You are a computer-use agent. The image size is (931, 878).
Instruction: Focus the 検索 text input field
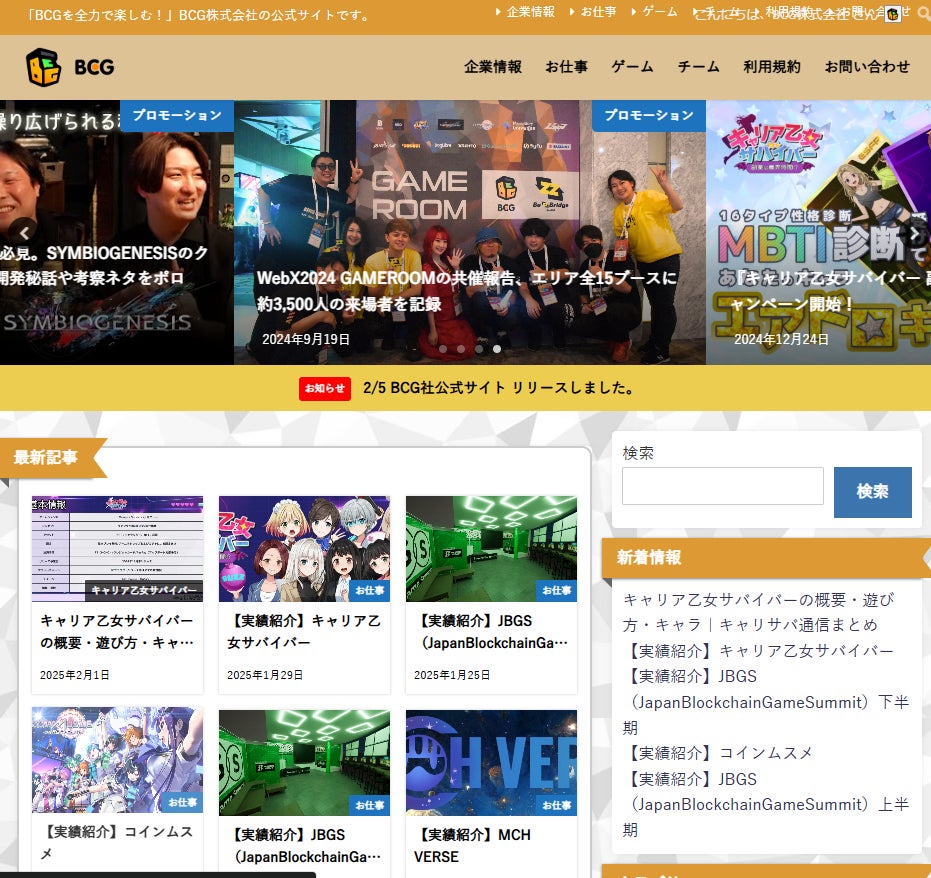pos(723,486)
